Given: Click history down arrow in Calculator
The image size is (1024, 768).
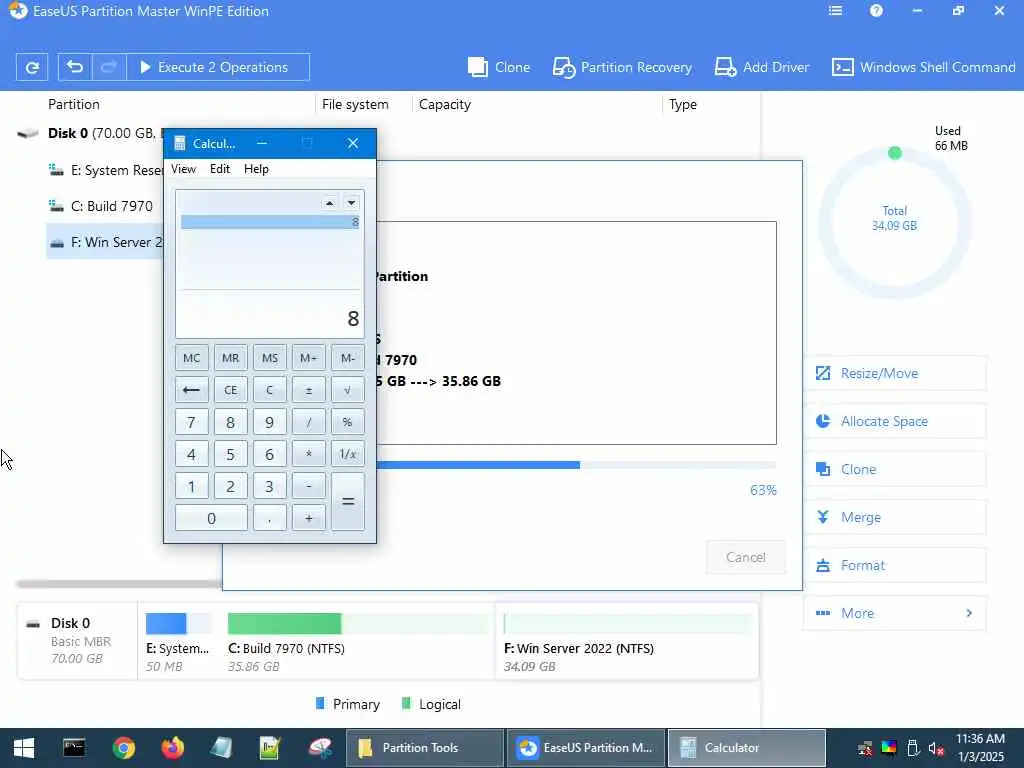Looking at the screenshot, I should (x=351, y=203).
